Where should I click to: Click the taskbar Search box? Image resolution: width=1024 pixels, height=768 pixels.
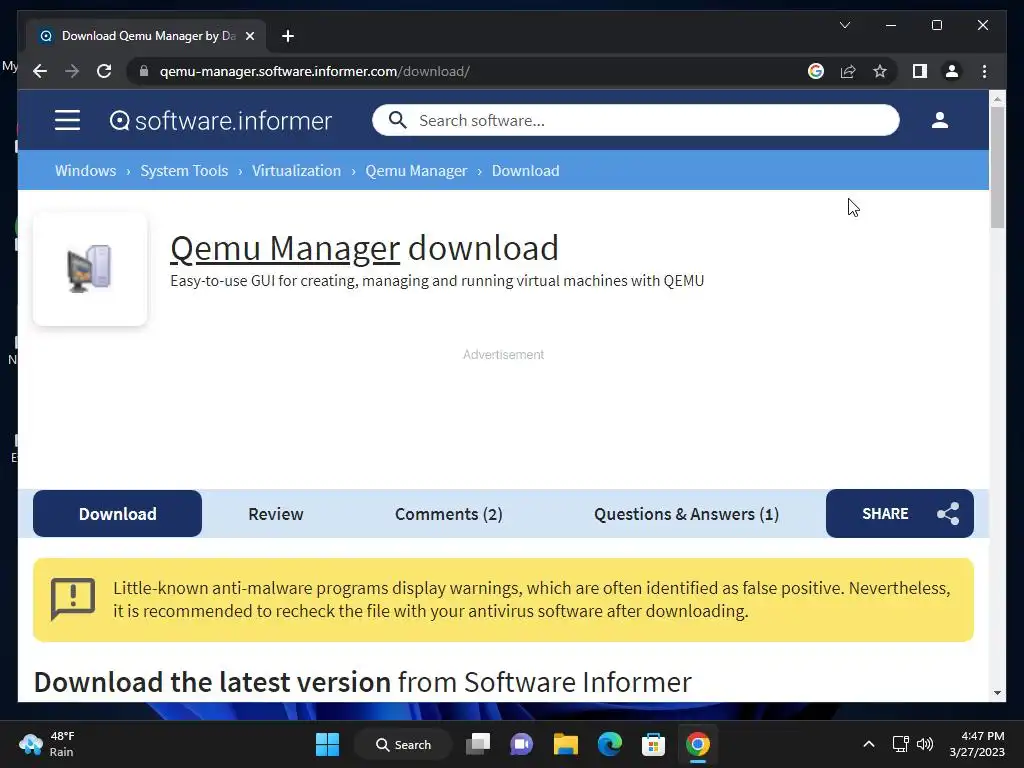tap(403, 744)
